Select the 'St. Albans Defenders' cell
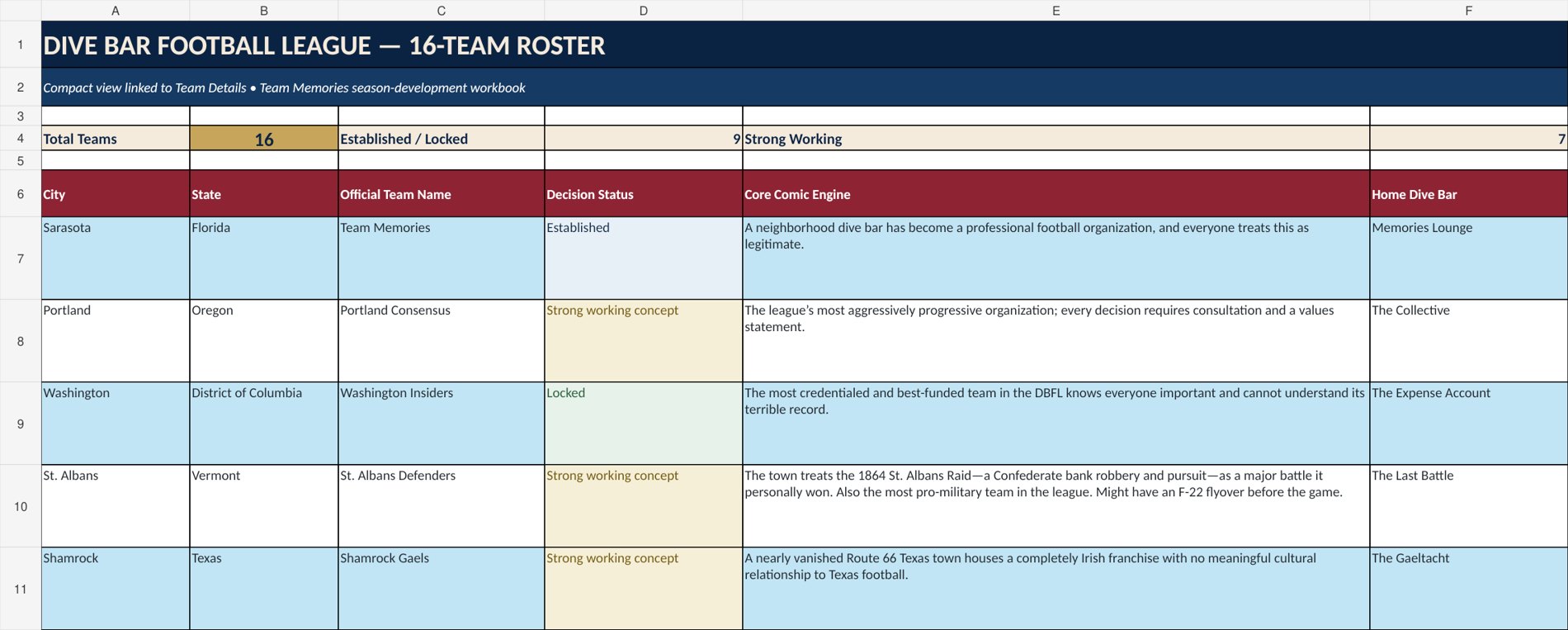Viewport: 1568px width, 630px height. coord(442,506)
